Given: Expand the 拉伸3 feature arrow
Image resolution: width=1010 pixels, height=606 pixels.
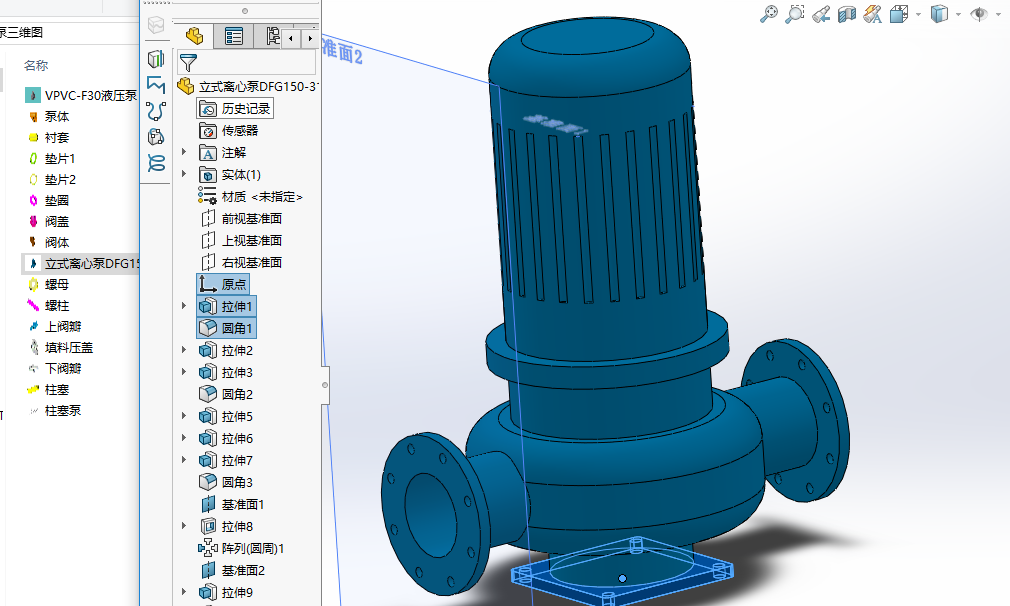Looking at the screenshot, I should 184,372.
